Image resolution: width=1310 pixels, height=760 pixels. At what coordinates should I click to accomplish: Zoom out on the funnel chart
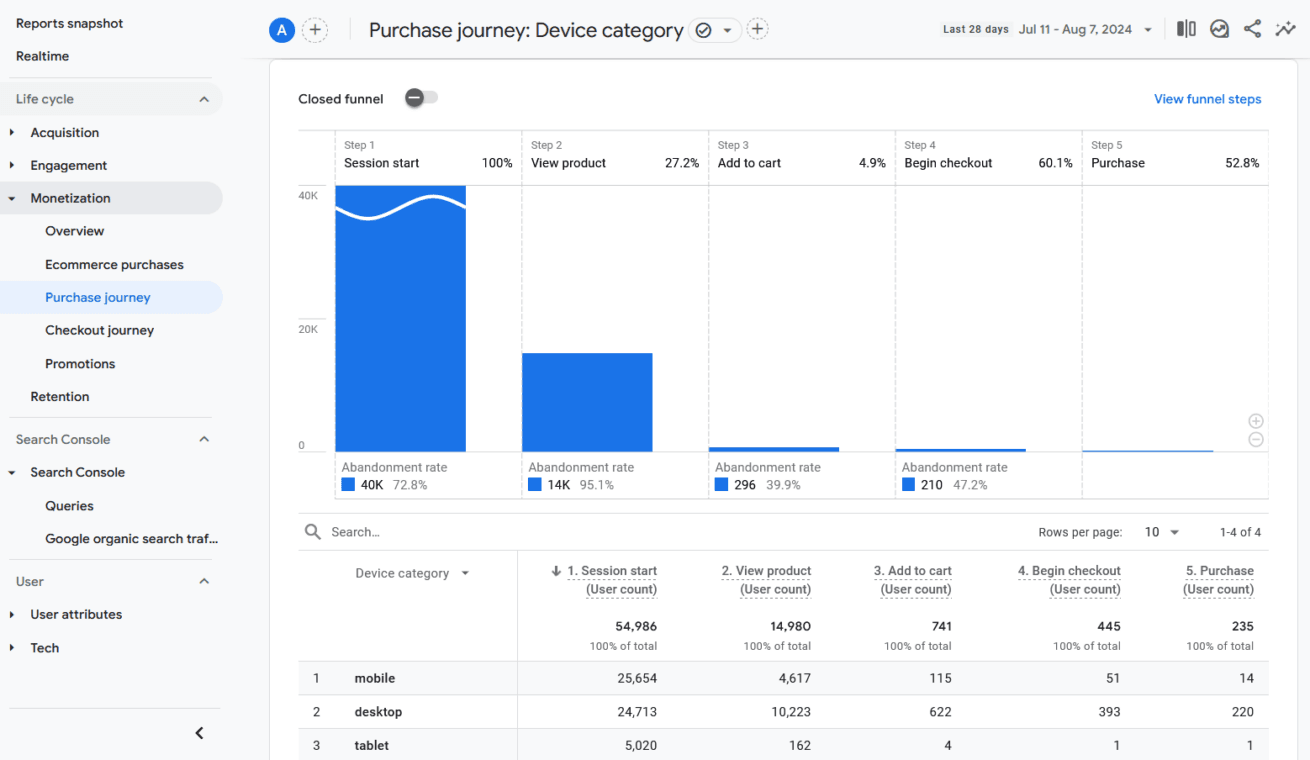[1256, 439]
